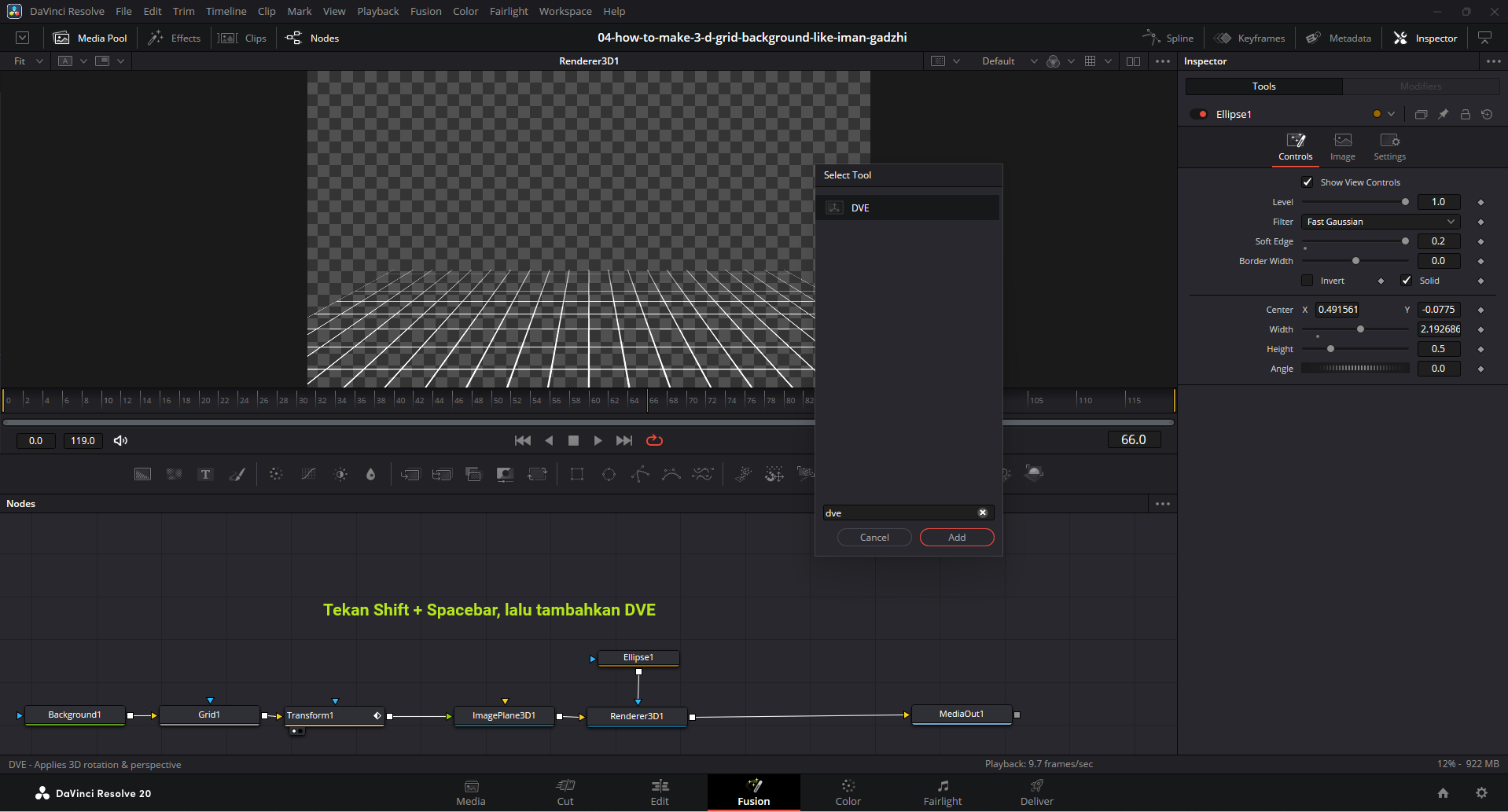Lock the Ellipse1 tool
Viewport: 1508px width, 812px height.
click(1465, 114)
